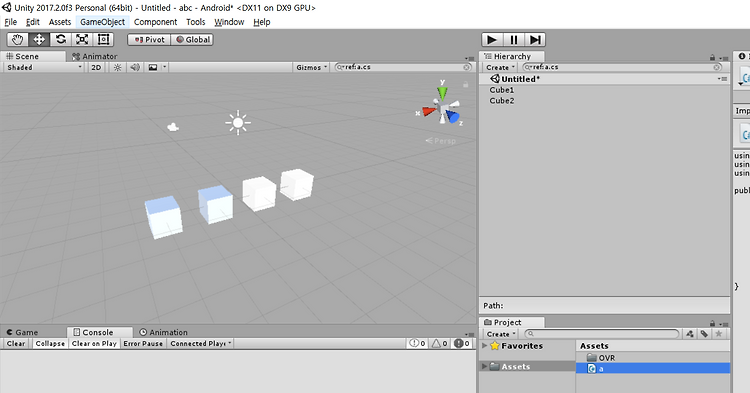Click Project search by type icon

coord(690,334)
